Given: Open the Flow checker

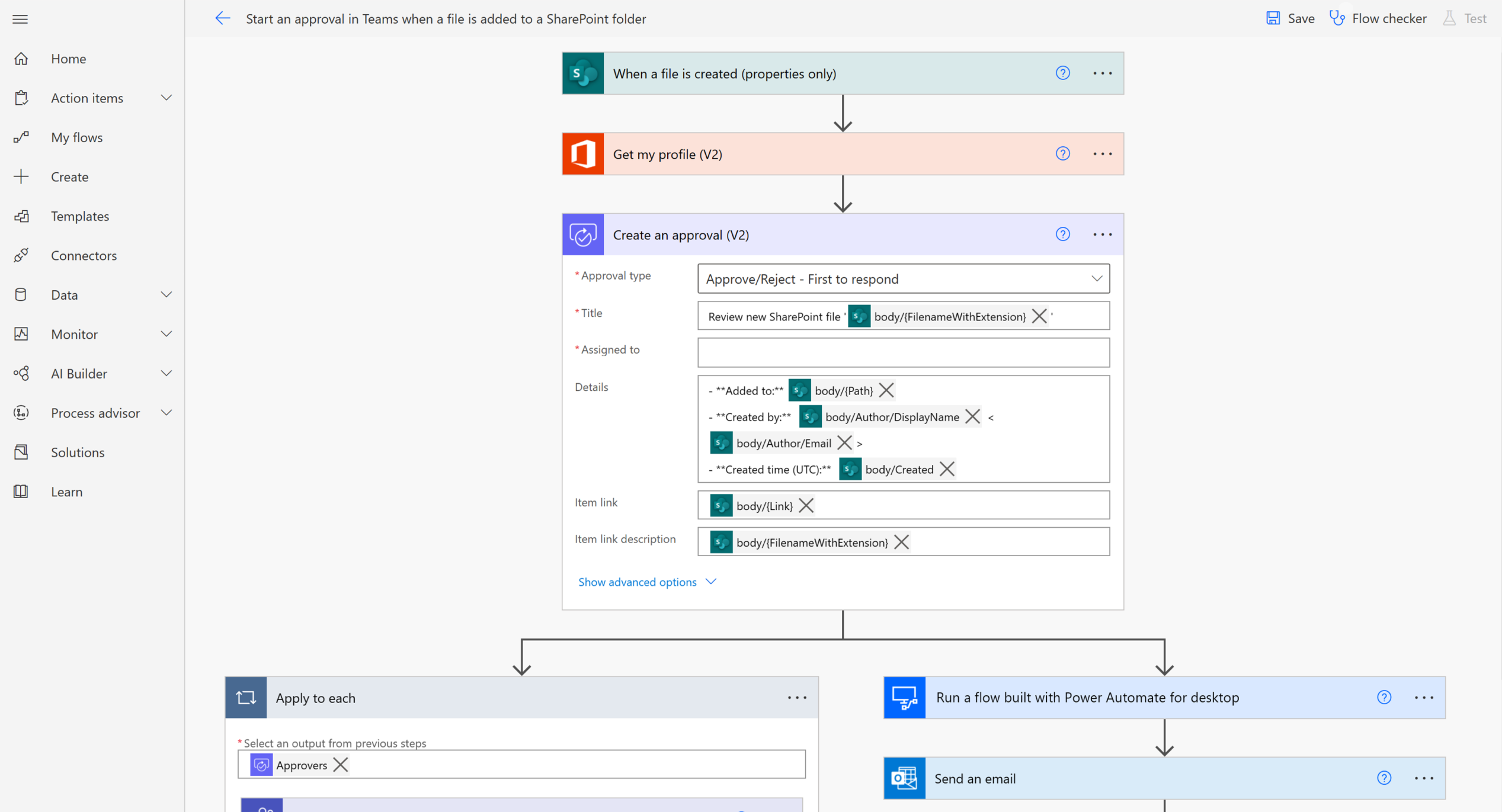Looking at the screenshot, I should 1378,18.
